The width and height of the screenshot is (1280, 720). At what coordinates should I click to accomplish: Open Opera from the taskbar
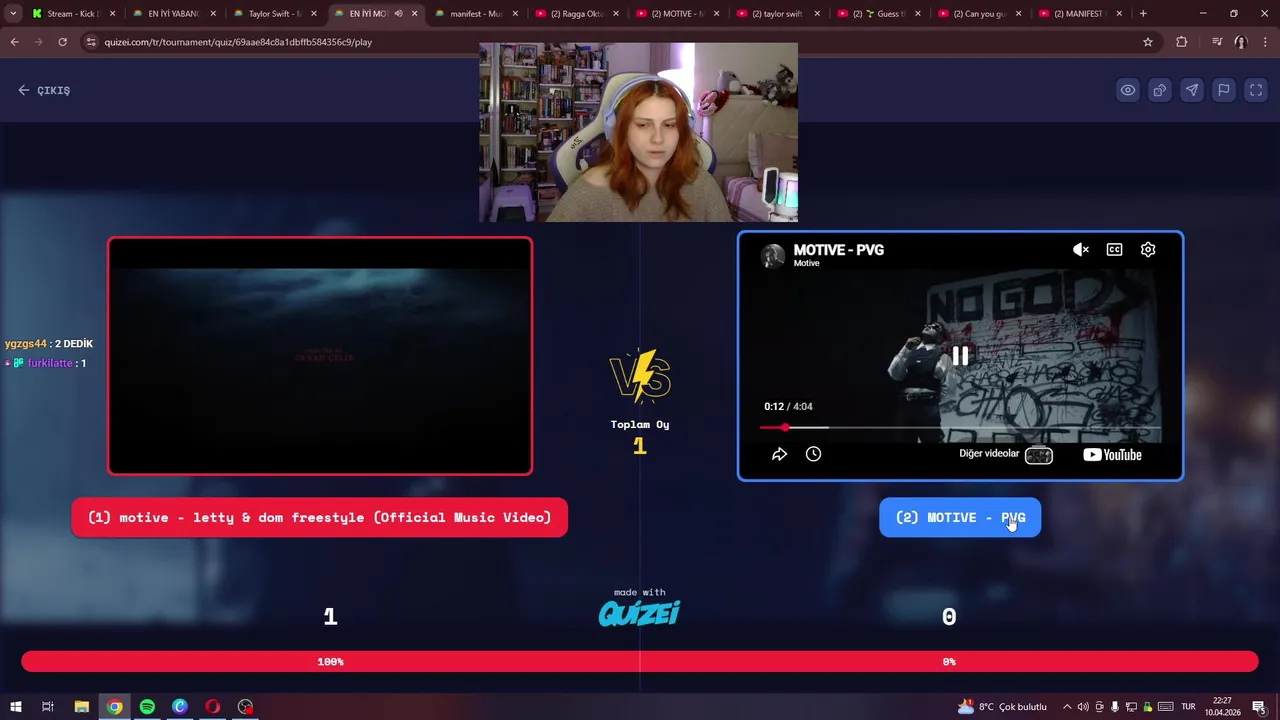(x=213, y=707)
